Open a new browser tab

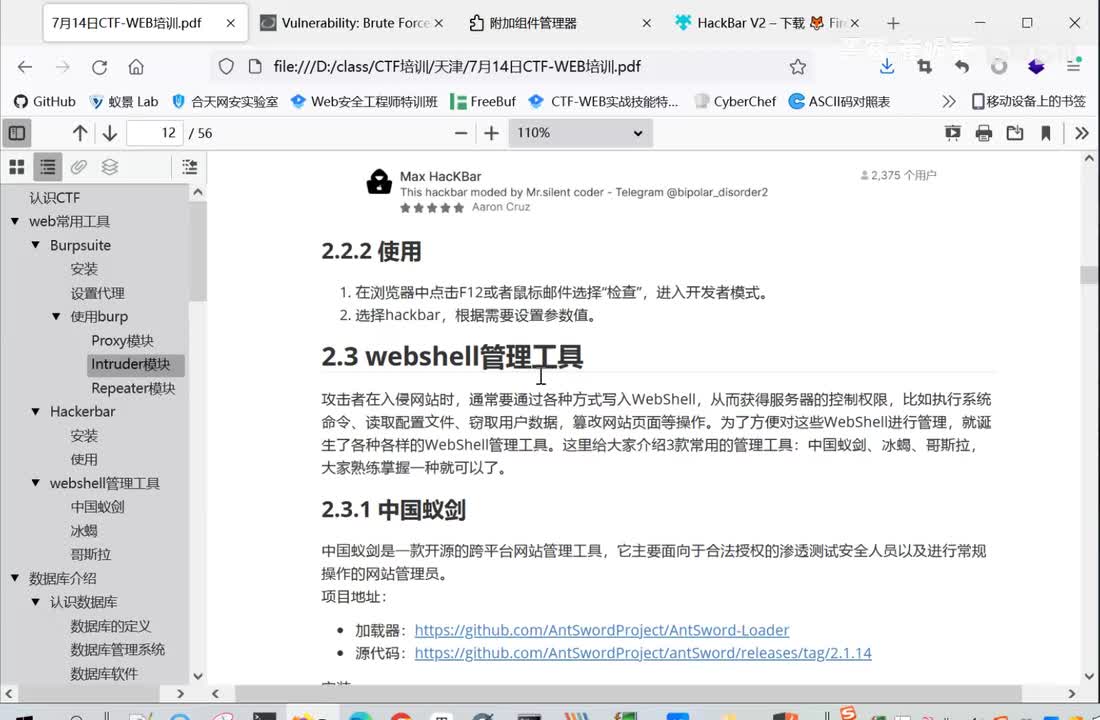click(x=893, y=23)
